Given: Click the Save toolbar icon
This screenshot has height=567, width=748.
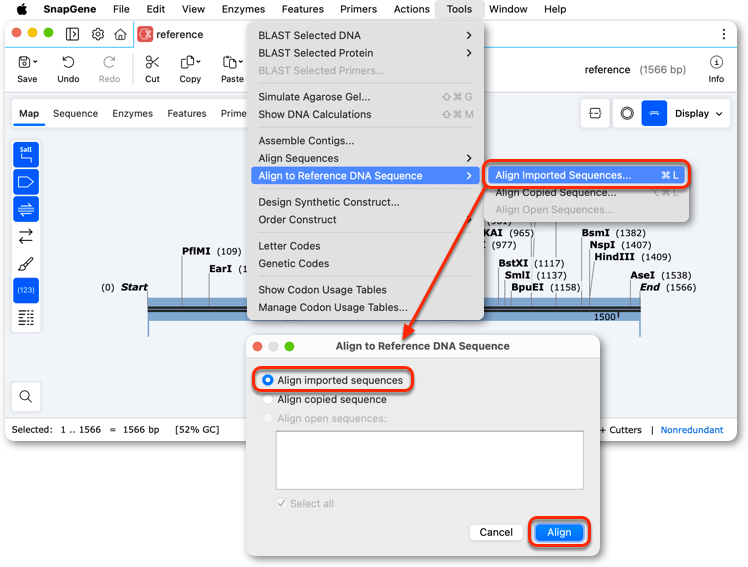Looking at the screenshot, I should click(x=24, y=62).
